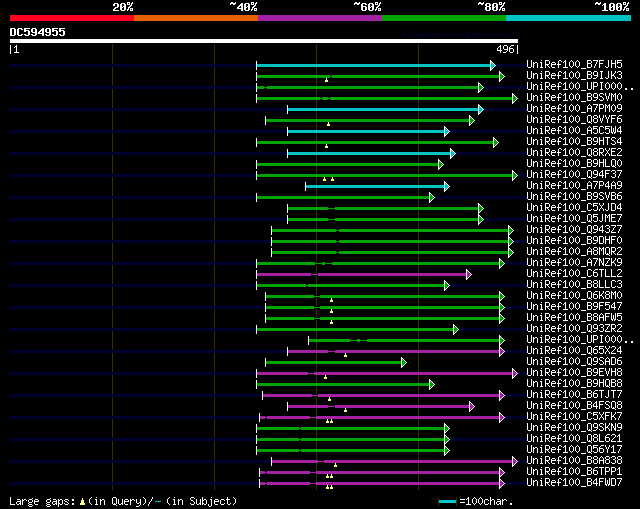The image size is (640, 509).
Task: Click the yellow gap marker under the UniRef100_B4FSQ8 bar
Action: (x=345, y=410)
